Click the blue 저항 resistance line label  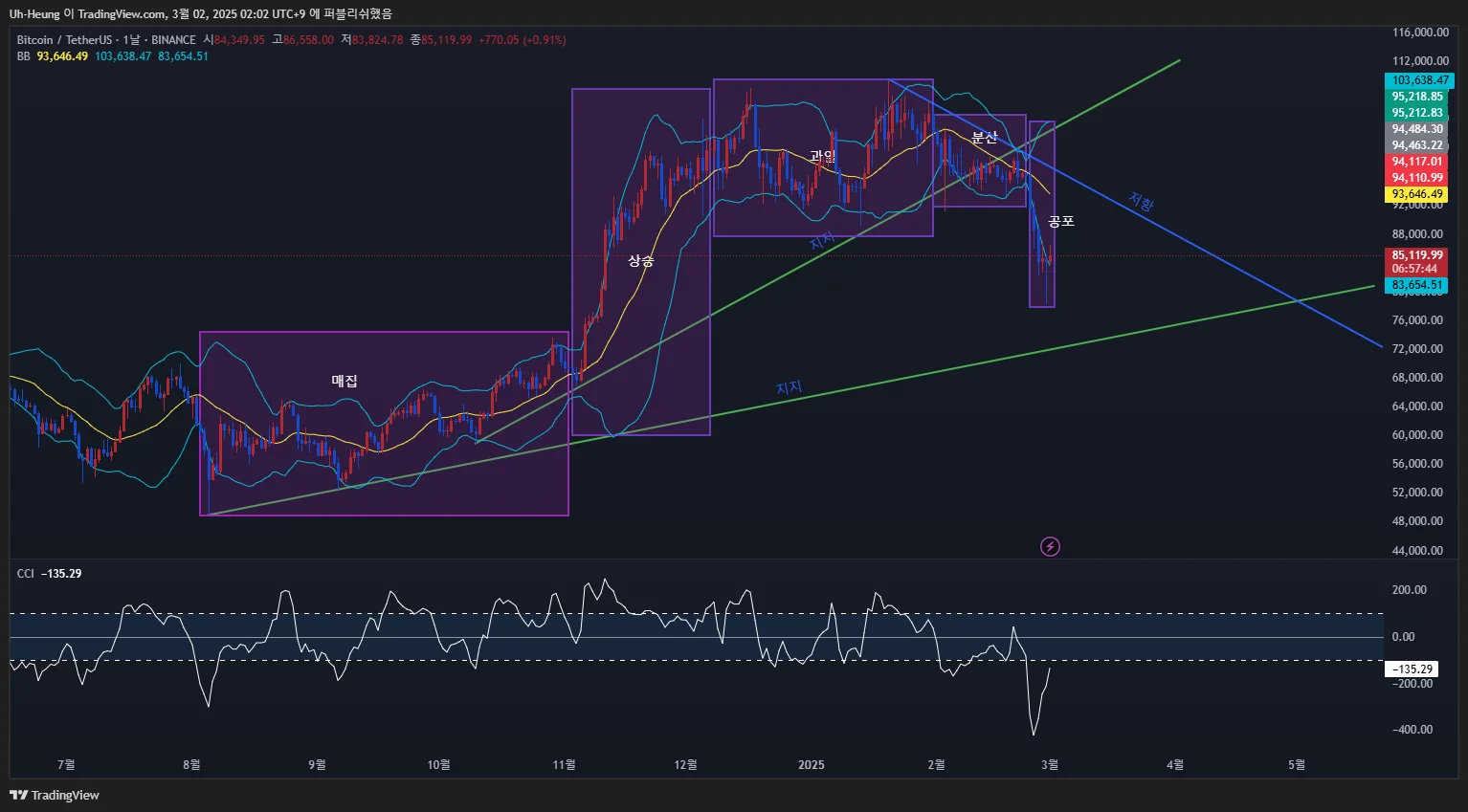[x=1141, y=202]
